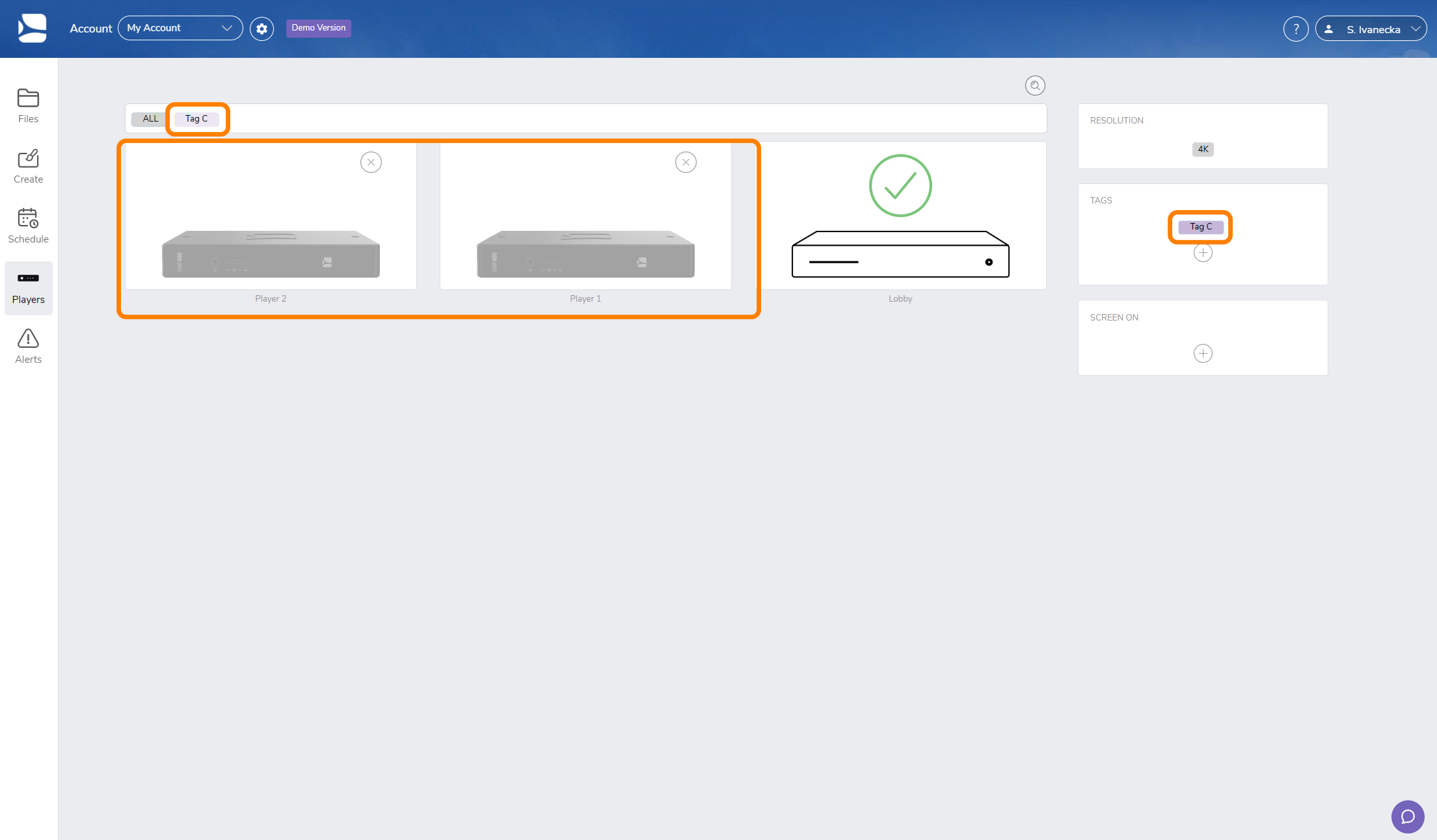Open account settings gear icon
The height and width of the screenshot is (840, 1437).
tap(262, 29)
